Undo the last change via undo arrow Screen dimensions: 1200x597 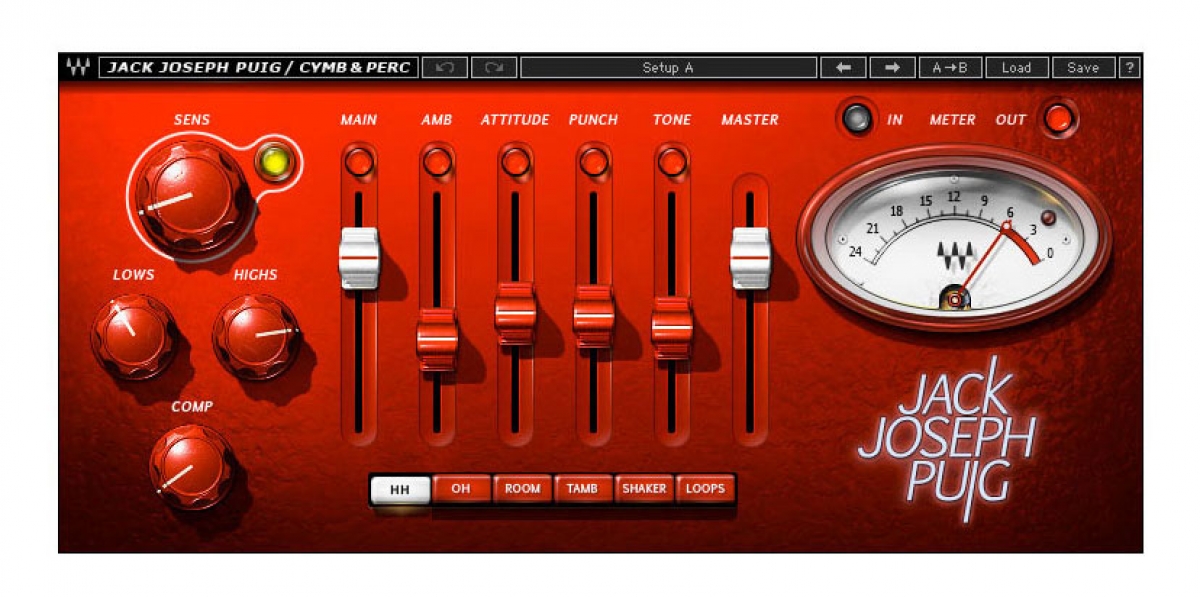click(x=445, y=68)
